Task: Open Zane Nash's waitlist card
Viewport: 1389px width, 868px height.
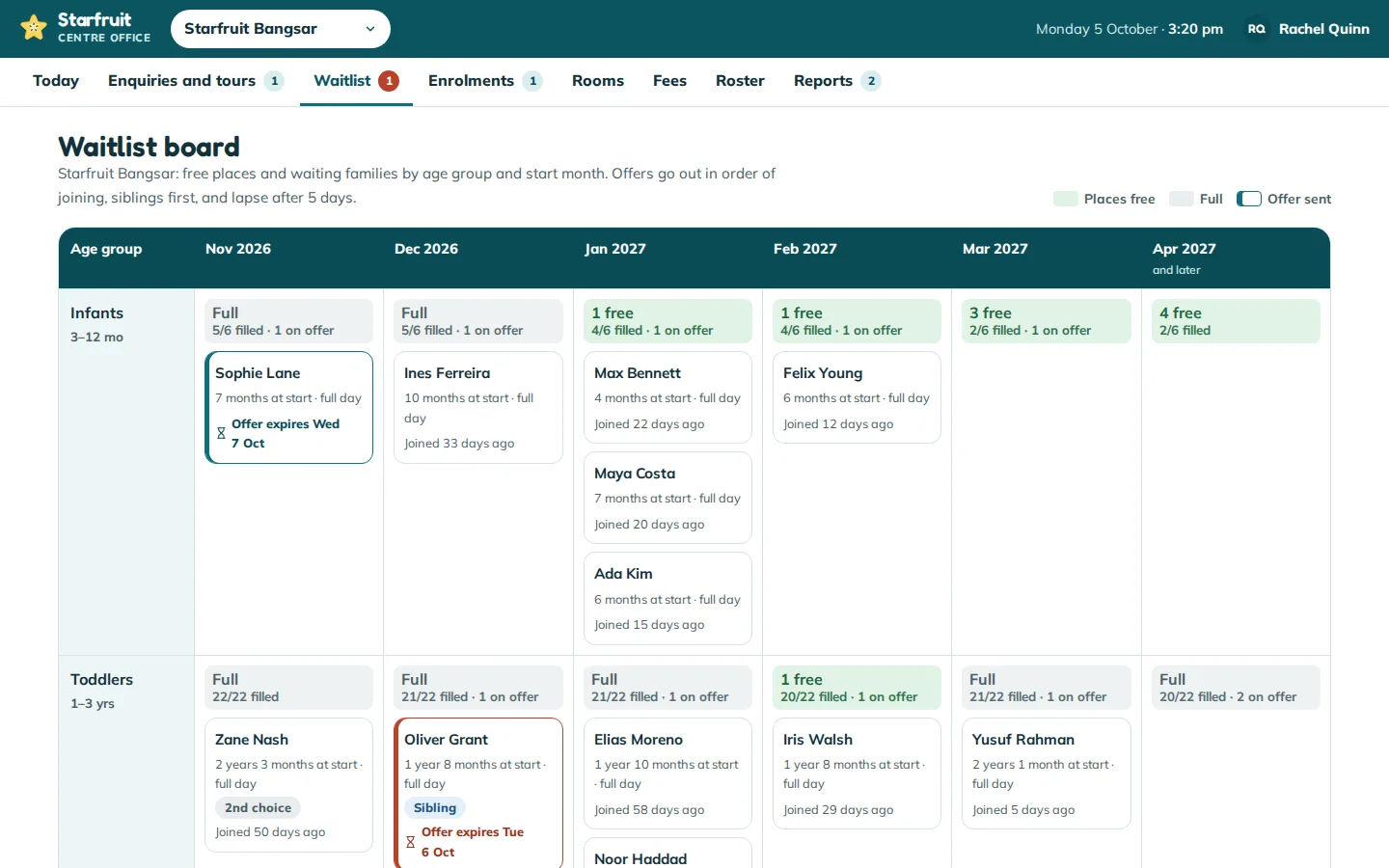Action: point(289,785)
